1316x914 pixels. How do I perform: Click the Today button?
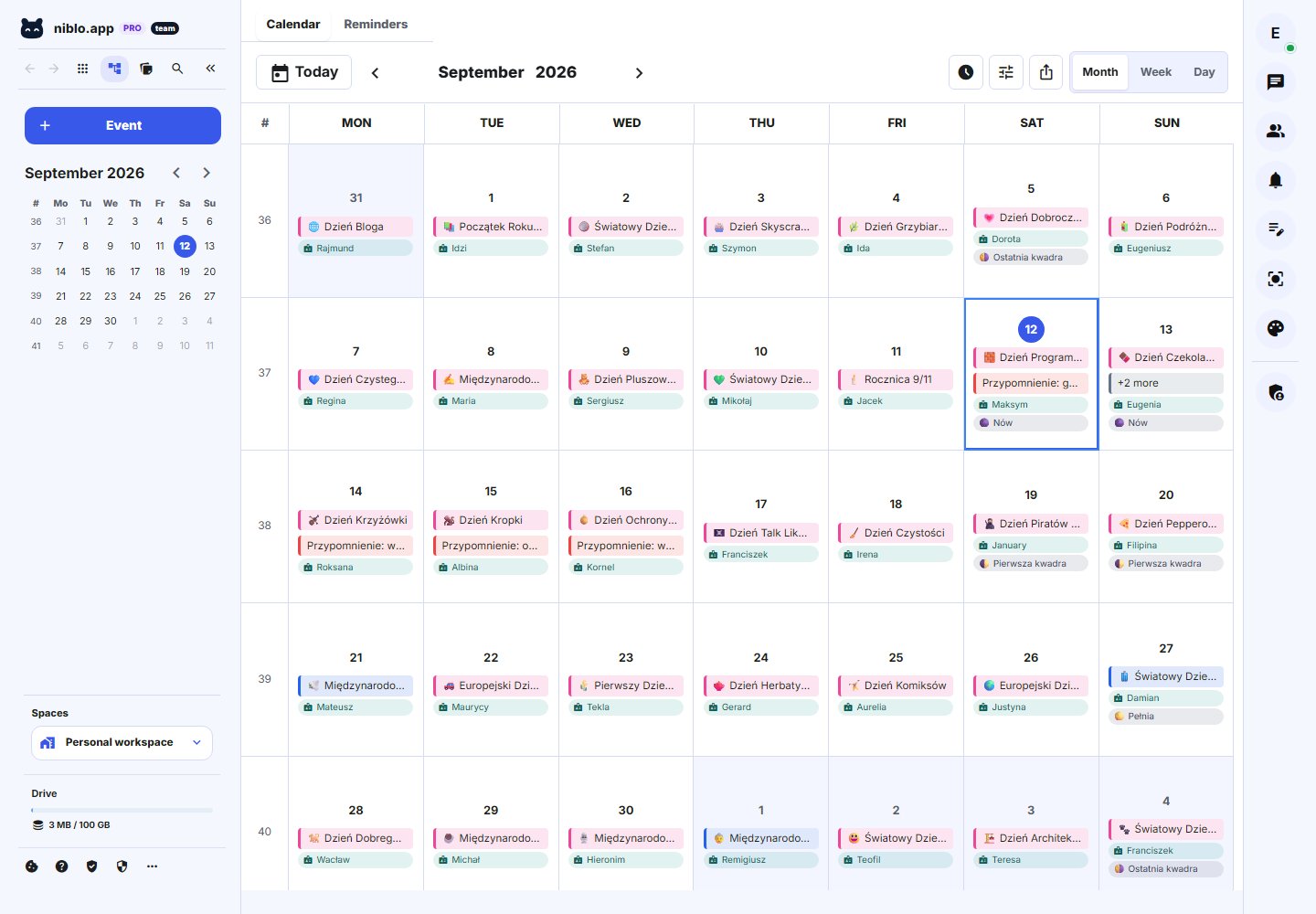(x=303, y=72)
